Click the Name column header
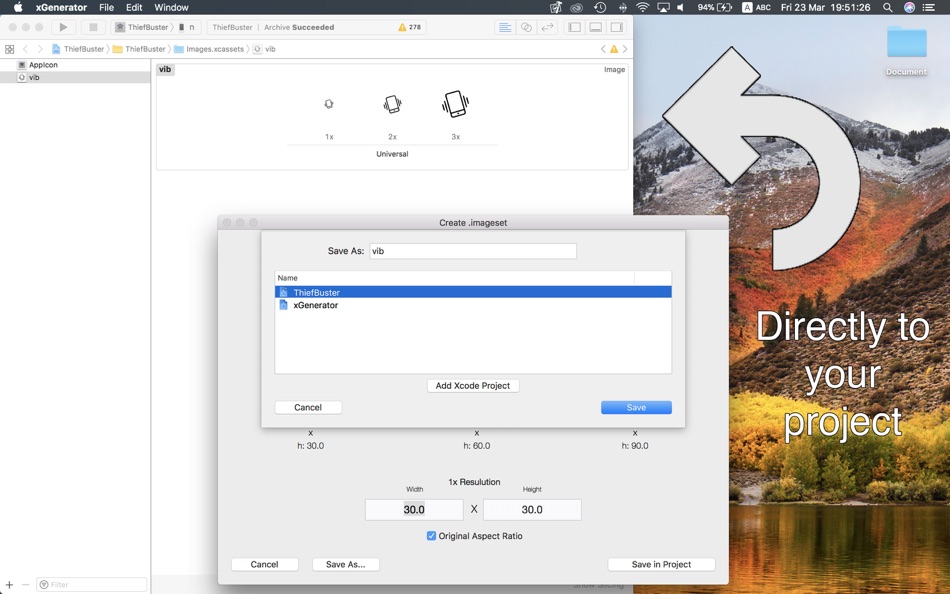The height and width of the screenshot is (594, 950). point(454,278)
